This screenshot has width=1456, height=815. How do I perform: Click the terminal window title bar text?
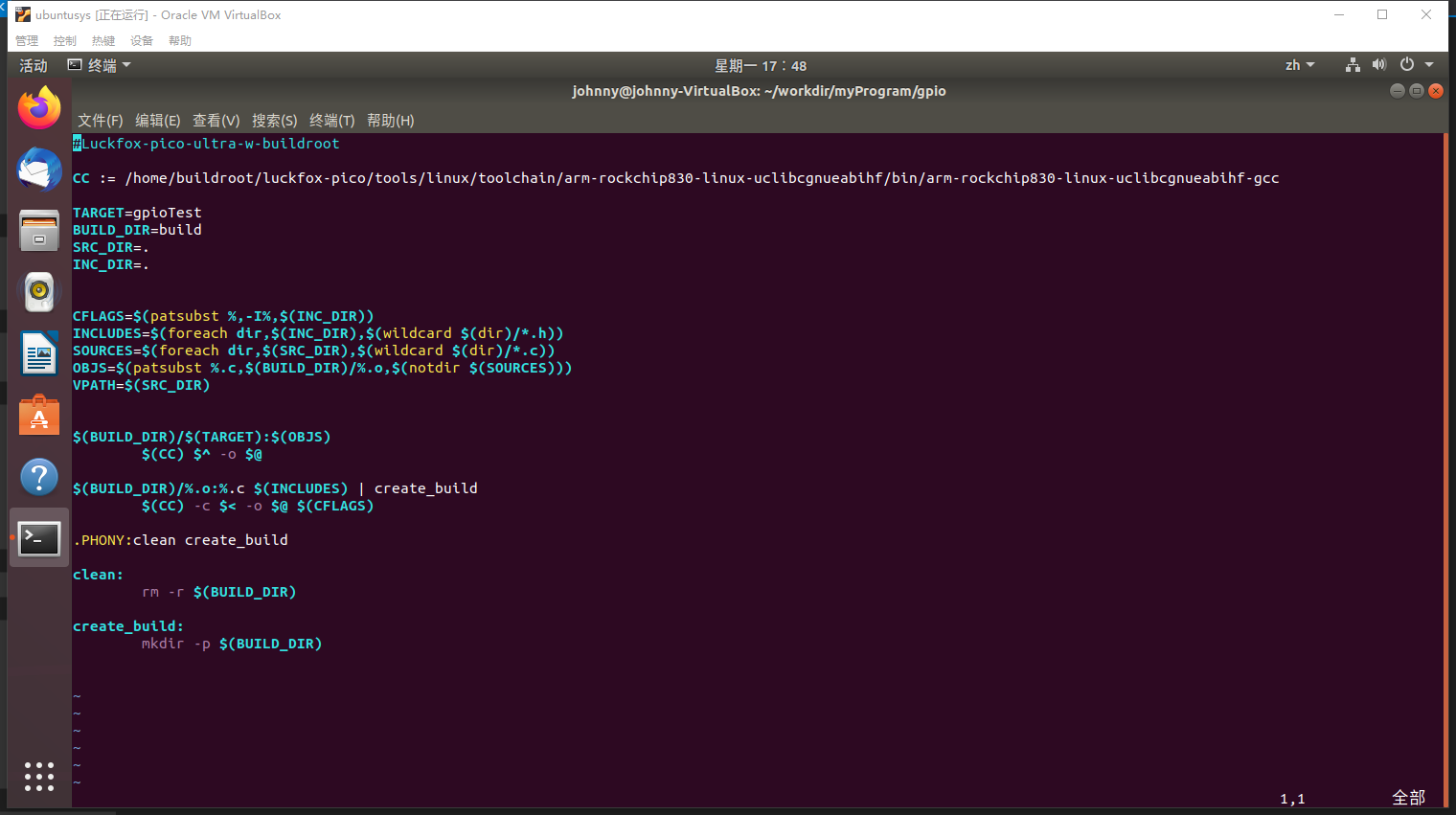coord(759,91)
